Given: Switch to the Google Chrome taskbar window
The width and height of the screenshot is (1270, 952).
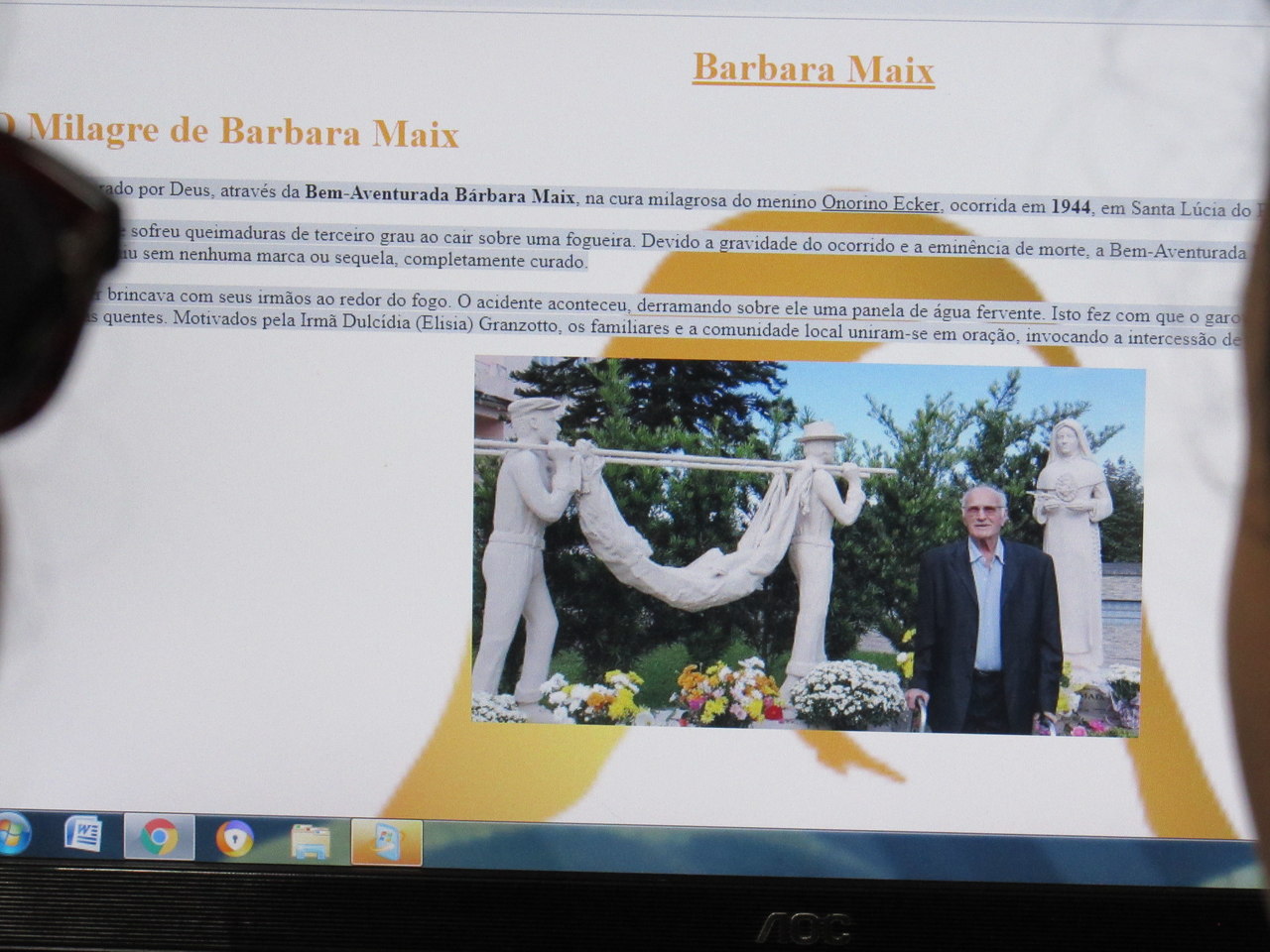Looking at the screenshot, I should coord(159,838).
